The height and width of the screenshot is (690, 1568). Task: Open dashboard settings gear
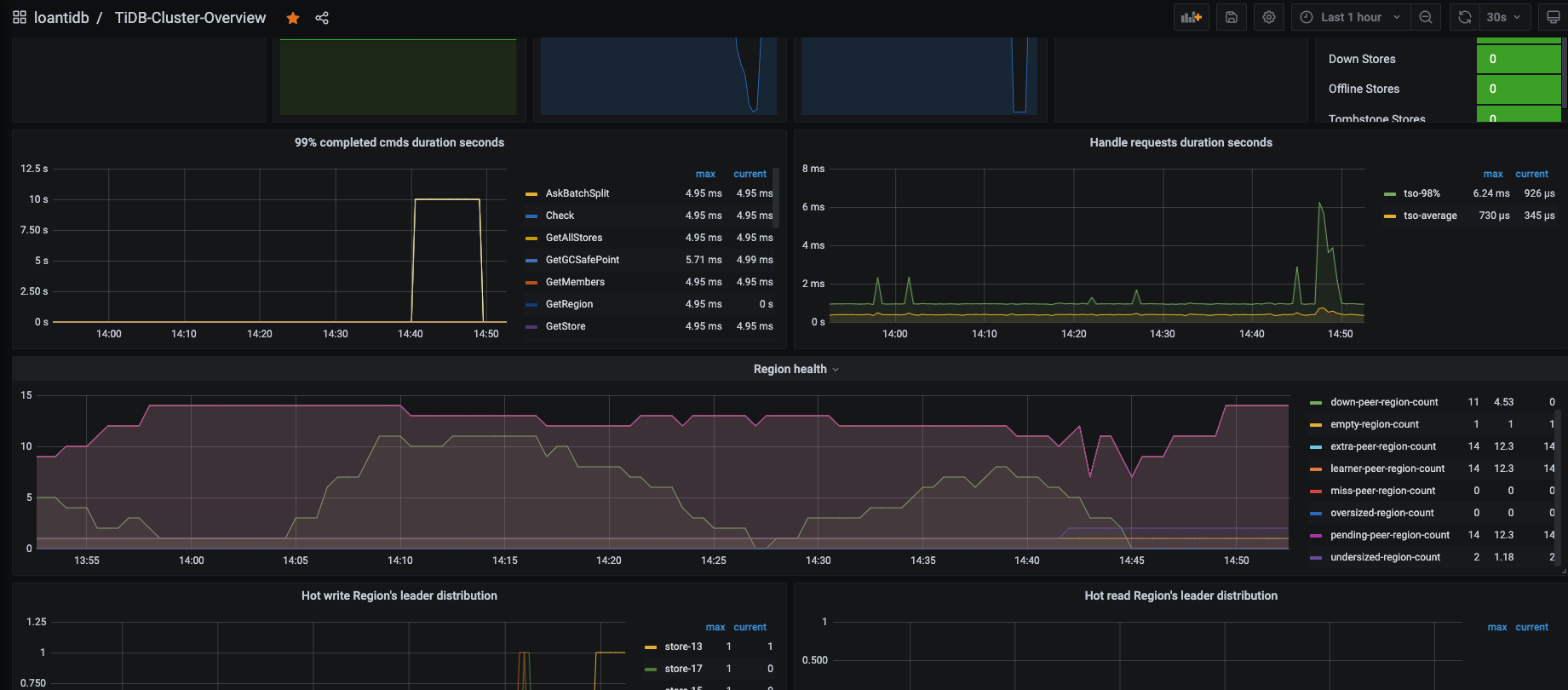[x=1269, y=17]
